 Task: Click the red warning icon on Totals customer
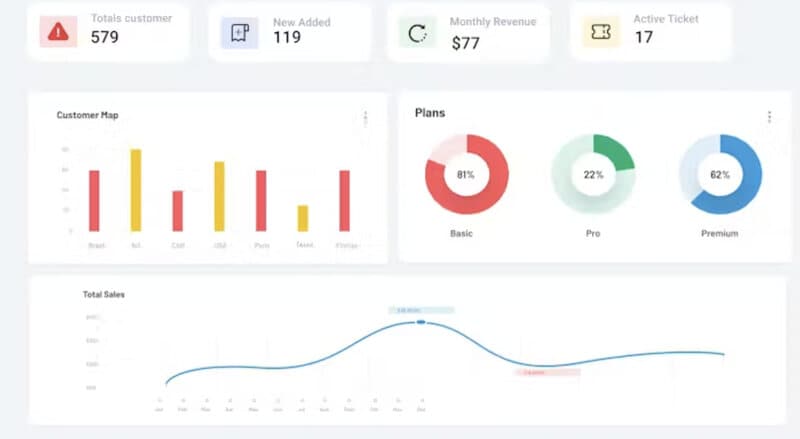point(58,32)
